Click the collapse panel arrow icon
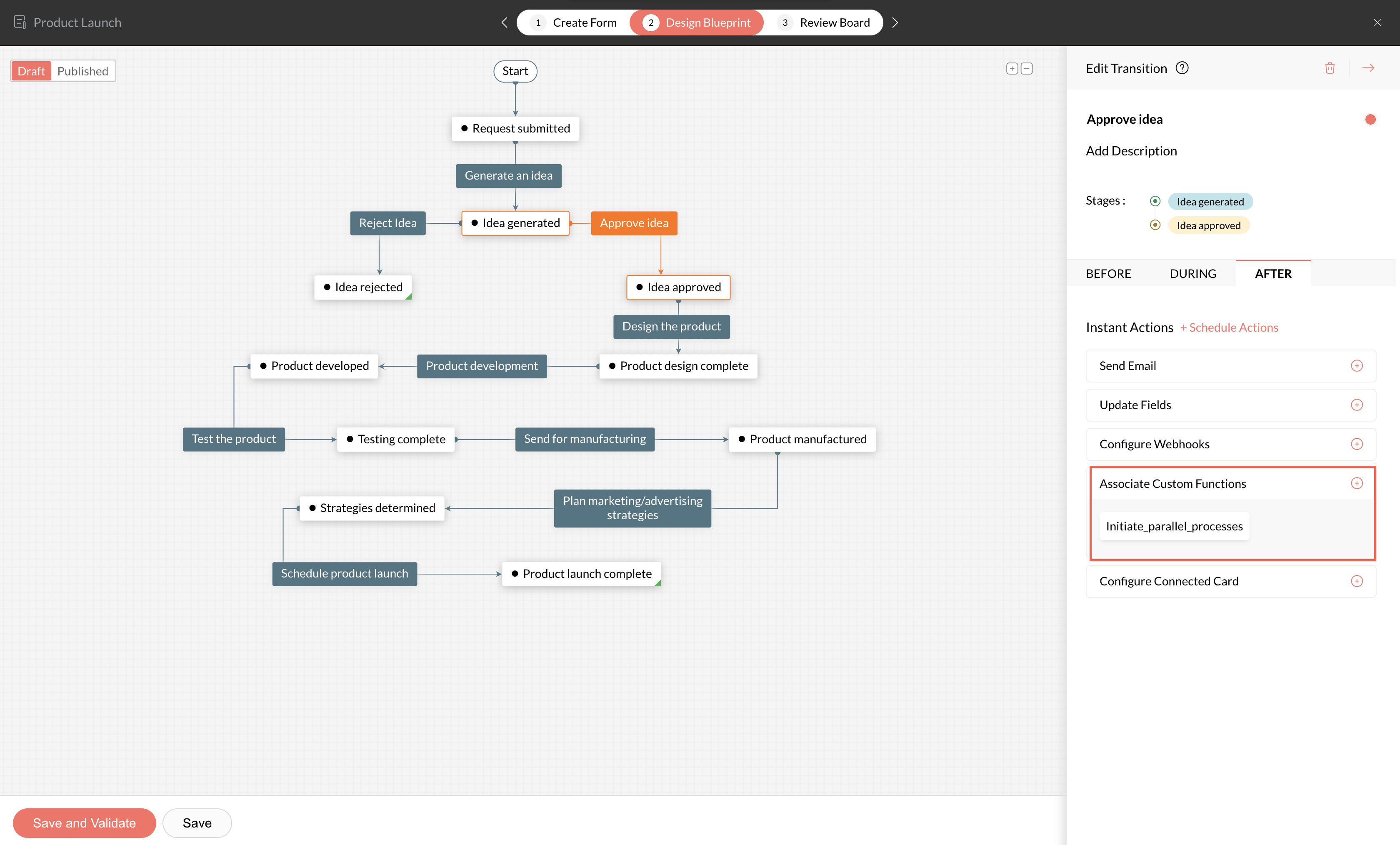Viewport: 1400px width, 845px height. coord(1368,68)
